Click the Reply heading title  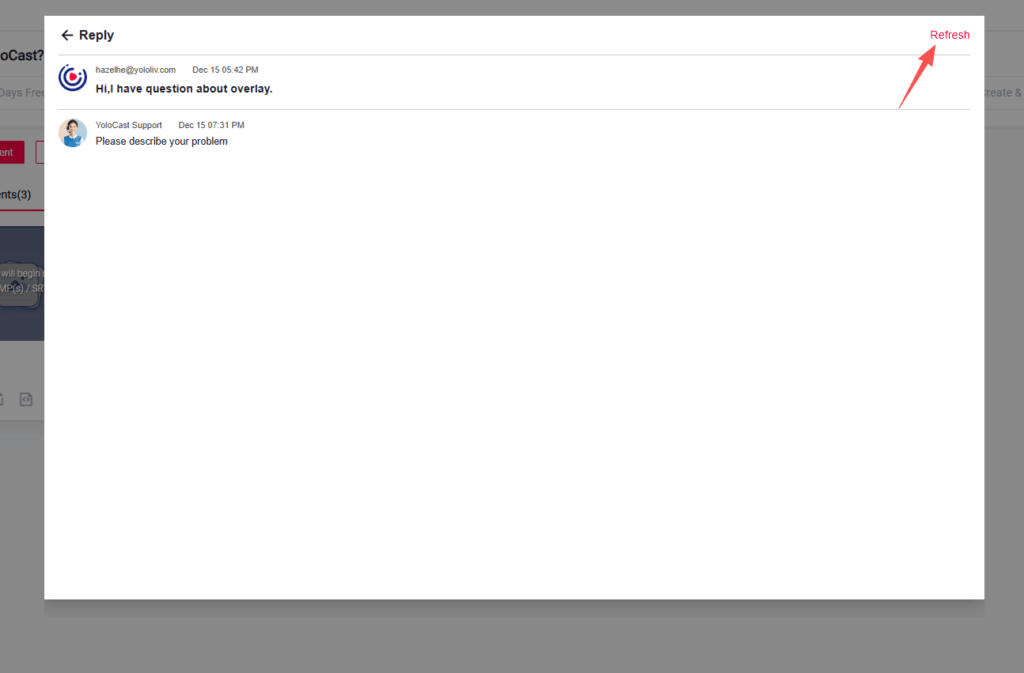click(97, 35)
